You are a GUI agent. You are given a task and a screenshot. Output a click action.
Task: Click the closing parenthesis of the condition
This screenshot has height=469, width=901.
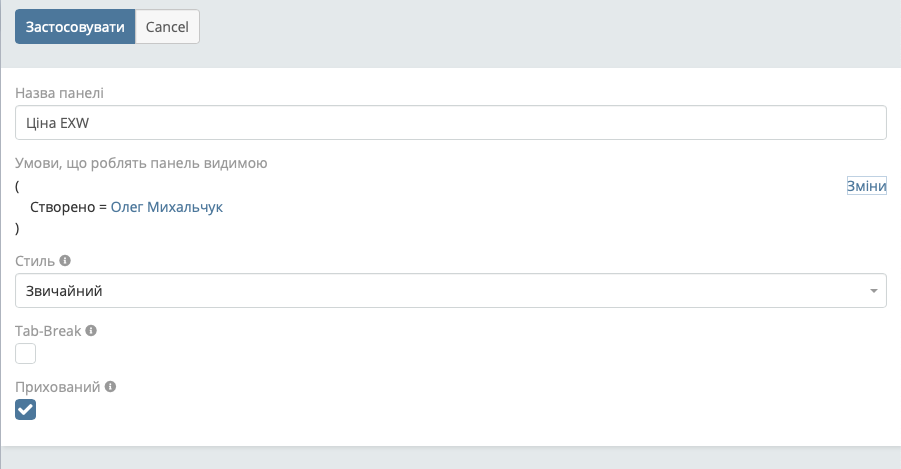[18, 229]
